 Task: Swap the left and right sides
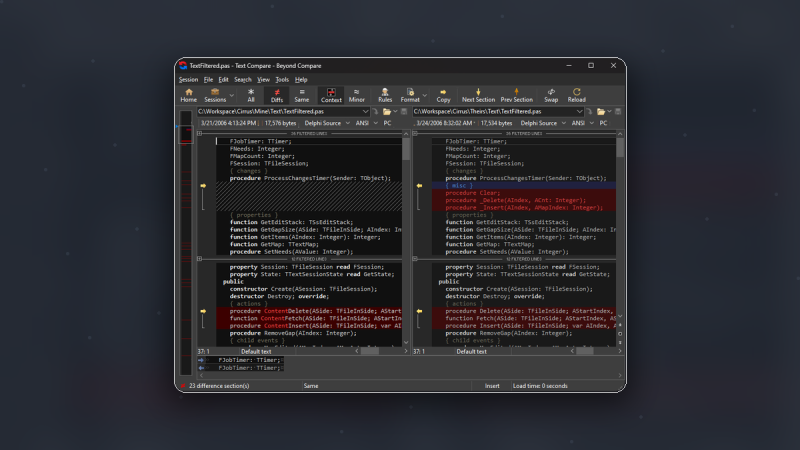pyautogui.click(x=551, y=95)
